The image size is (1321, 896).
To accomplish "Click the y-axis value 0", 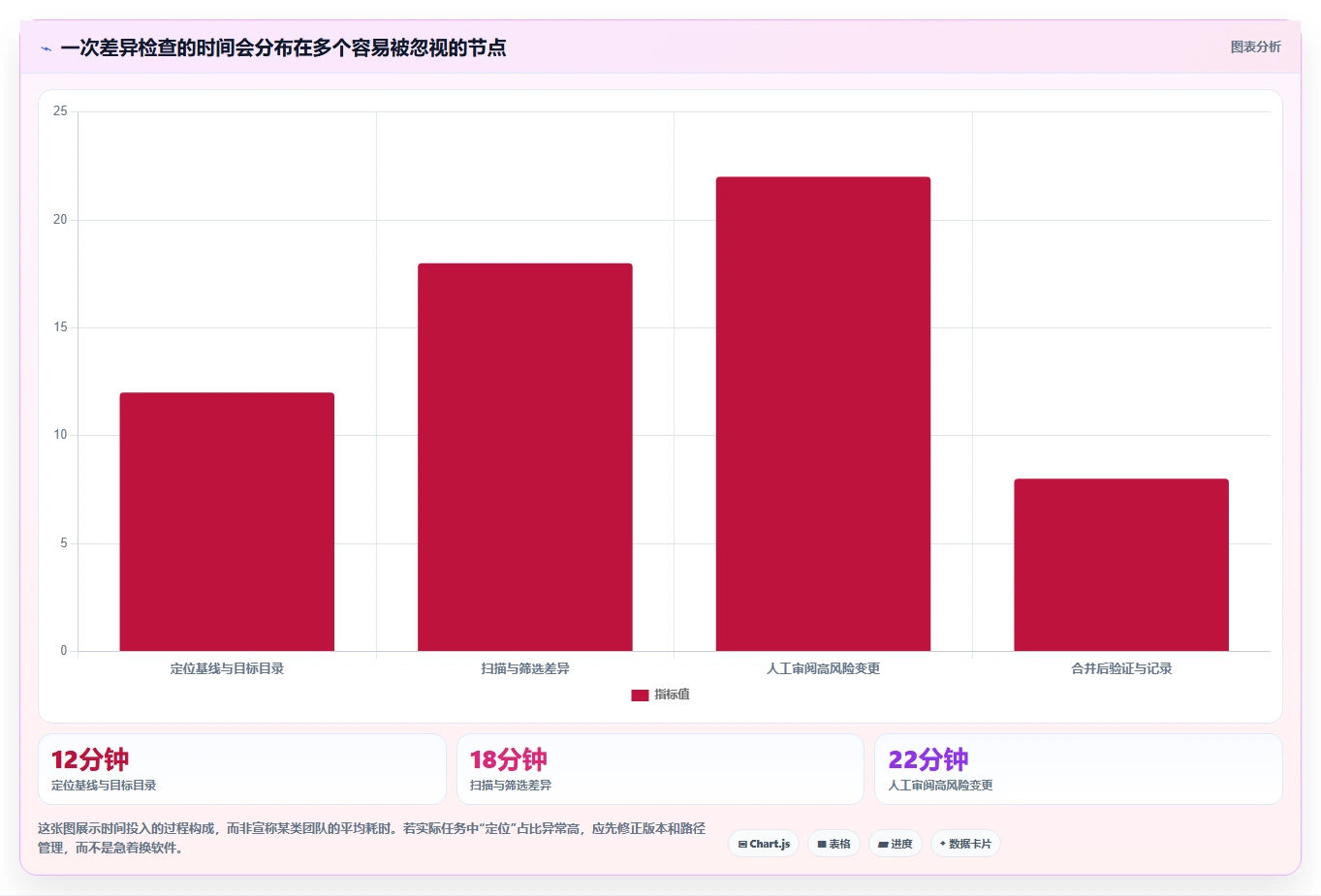I will coord(64,651).
